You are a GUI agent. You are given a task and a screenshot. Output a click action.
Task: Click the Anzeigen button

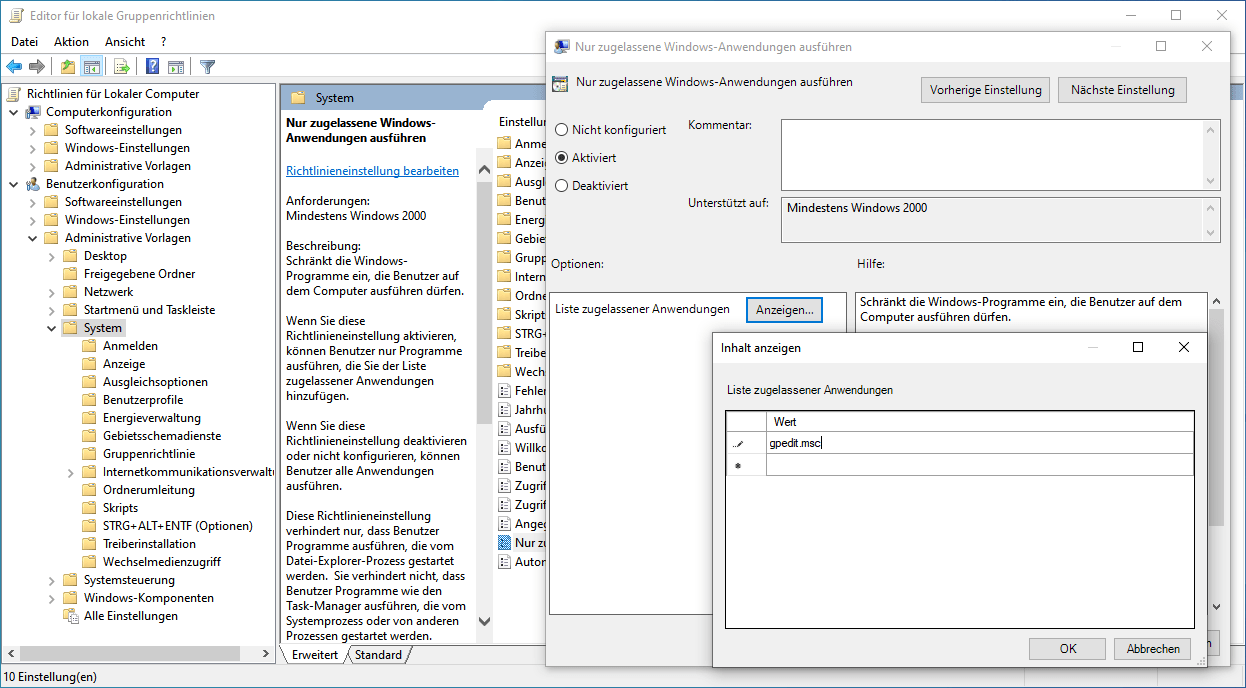click(x=784, y=310)
